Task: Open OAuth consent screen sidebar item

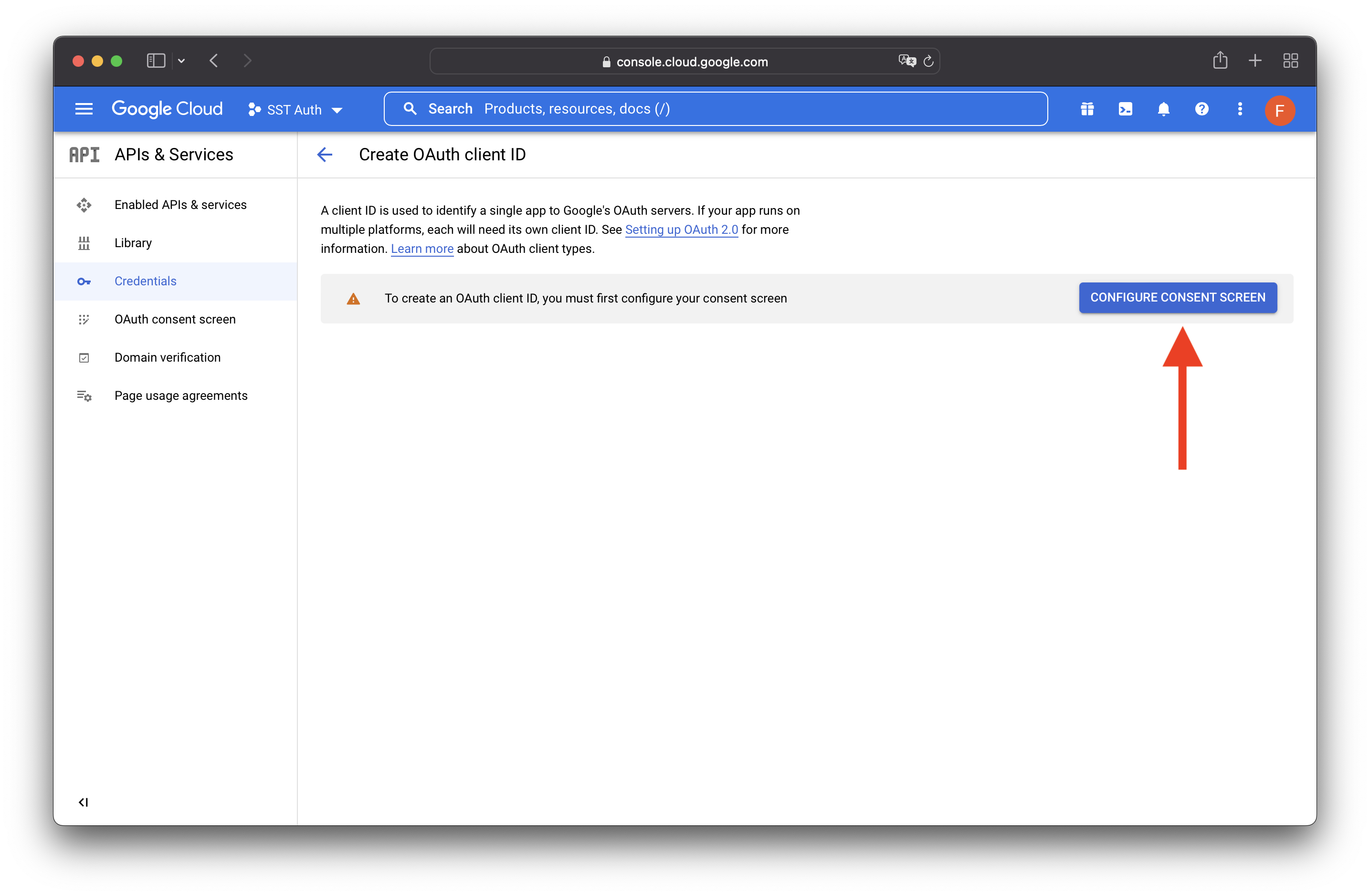Action: 176,319
